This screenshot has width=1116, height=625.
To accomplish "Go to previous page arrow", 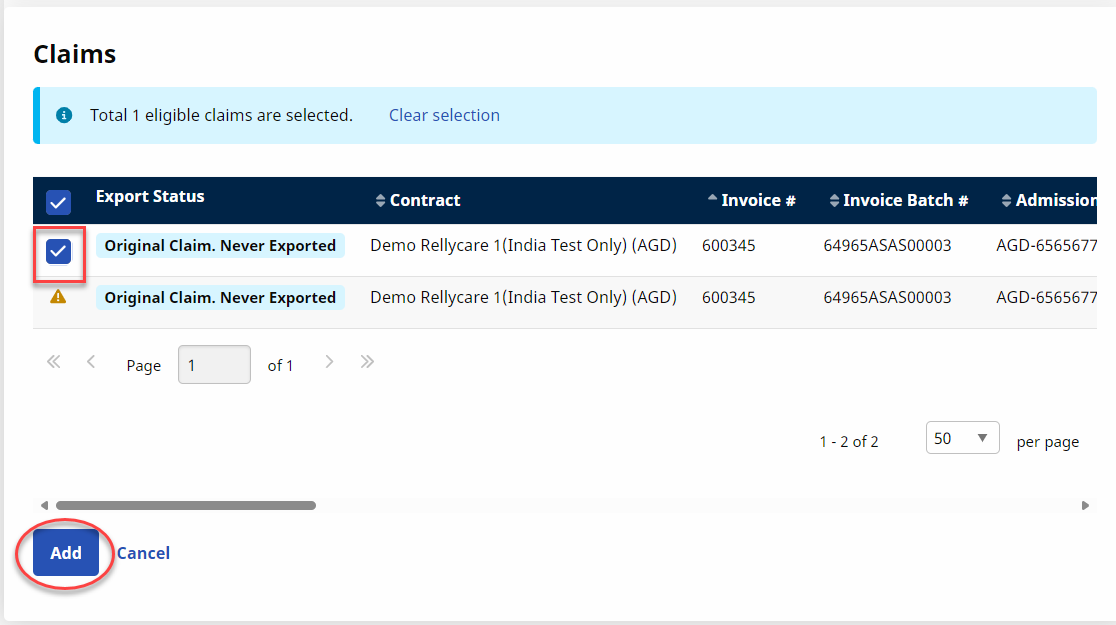I will 91,363.
